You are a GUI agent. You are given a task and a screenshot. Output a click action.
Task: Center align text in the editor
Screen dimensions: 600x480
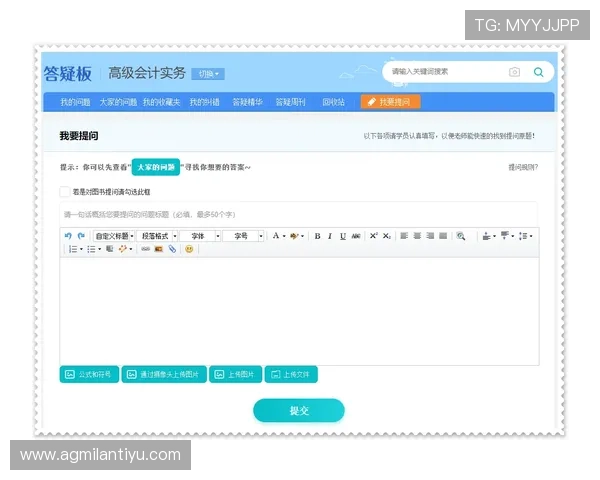[x=417, y=236]
